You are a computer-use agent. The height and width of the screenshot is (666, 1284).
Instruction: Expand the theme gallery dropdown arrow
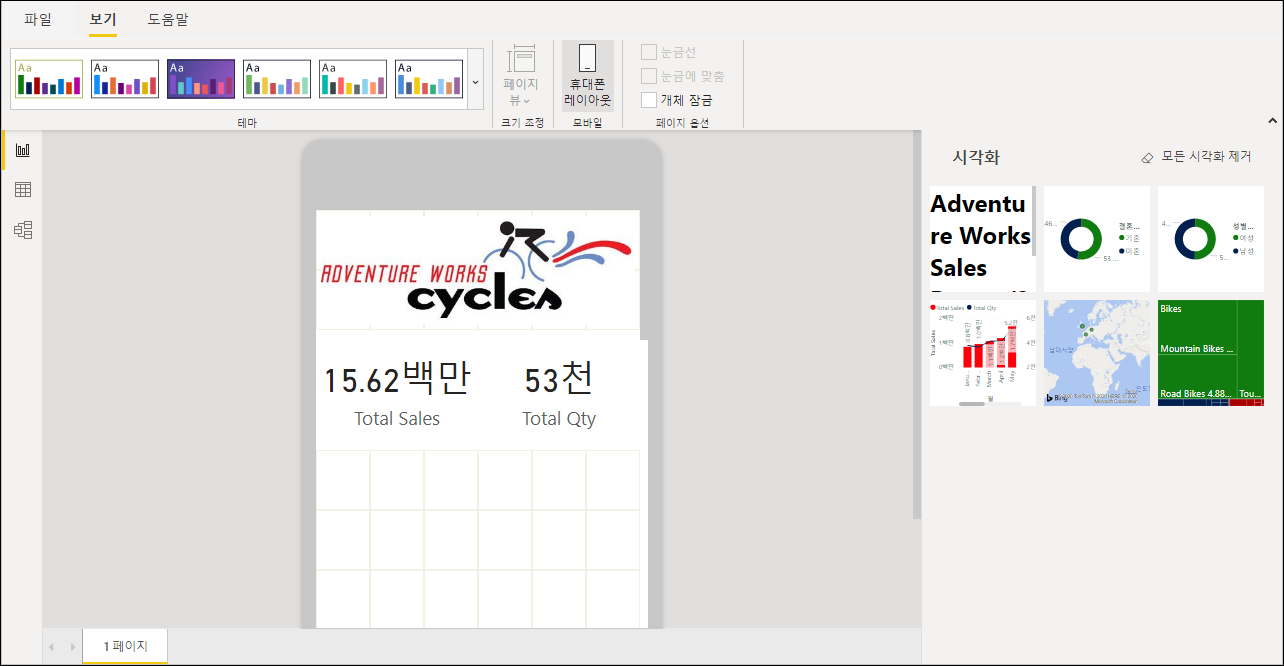475,82
